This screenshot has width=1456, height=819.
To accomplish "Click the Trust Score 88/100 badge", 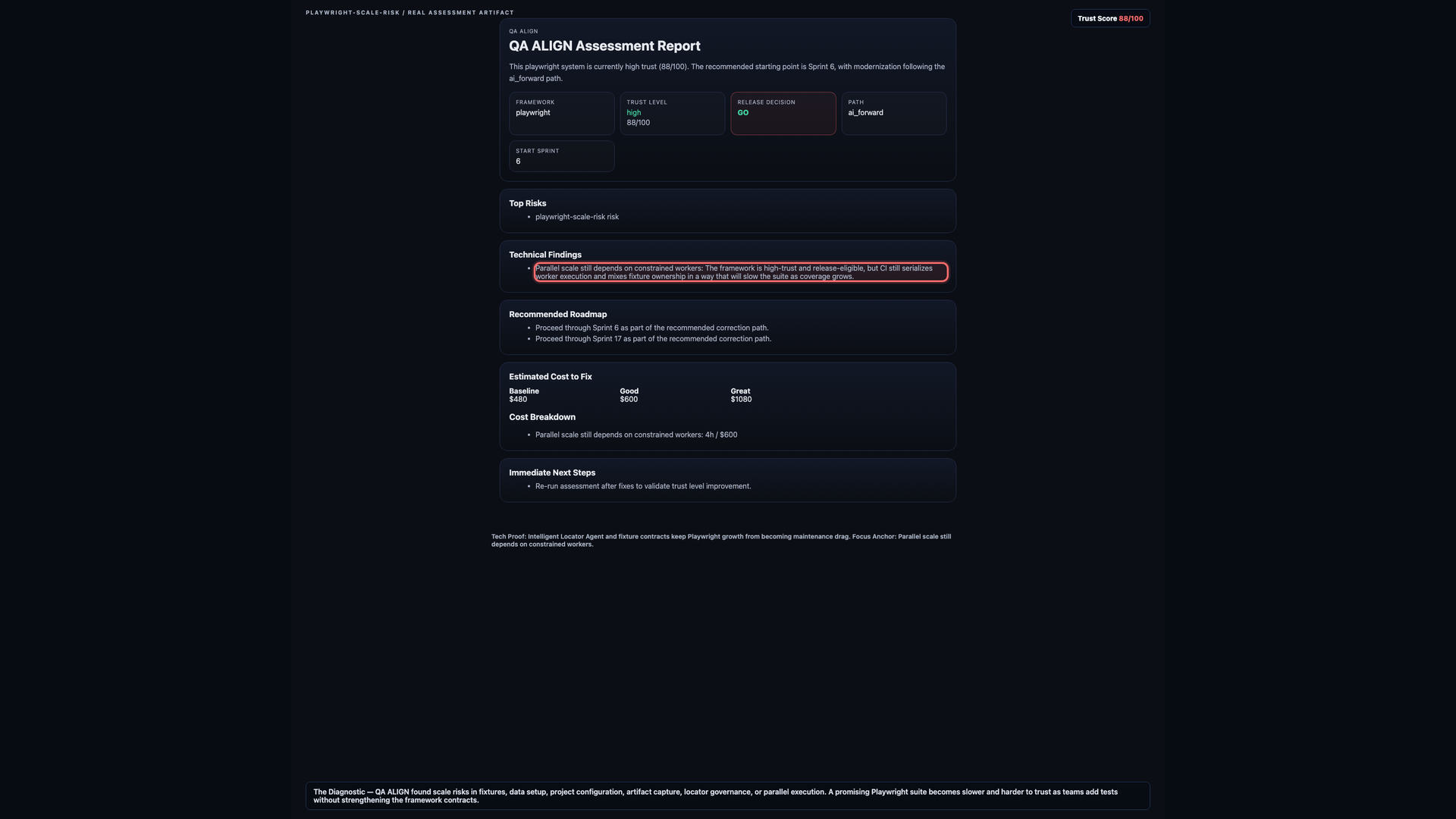I will click(1109, 18).
